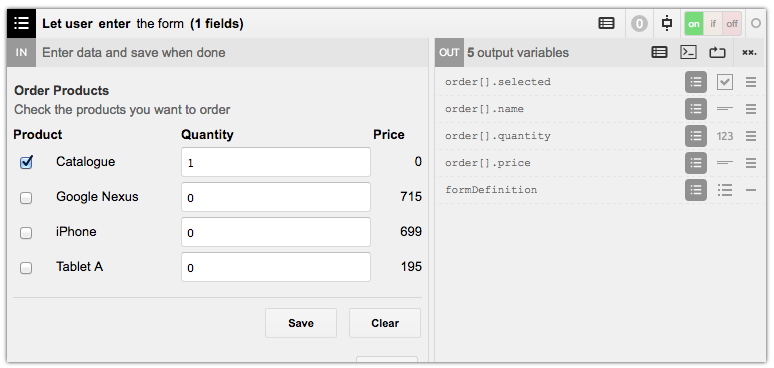This screenshot has width=774, height=368.
Task: Click the Save button
Action: coord(301,323)
